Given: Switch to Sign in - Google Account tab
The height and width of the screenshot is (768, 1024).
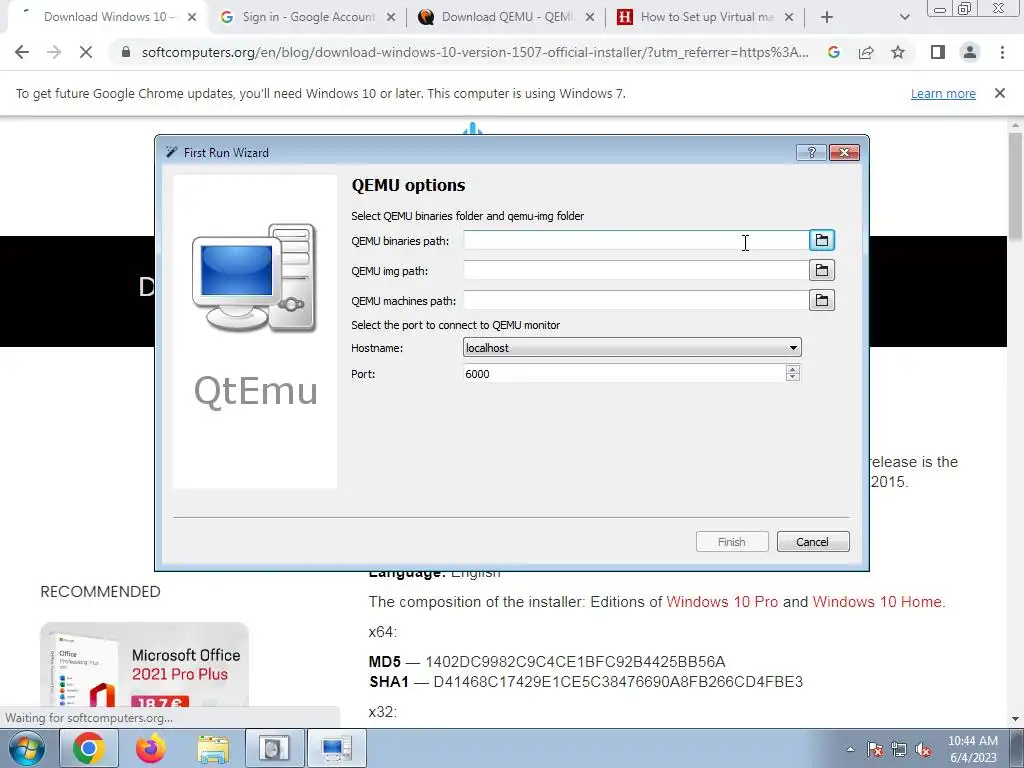Looking at the screenshot, I should pos(308,17).
